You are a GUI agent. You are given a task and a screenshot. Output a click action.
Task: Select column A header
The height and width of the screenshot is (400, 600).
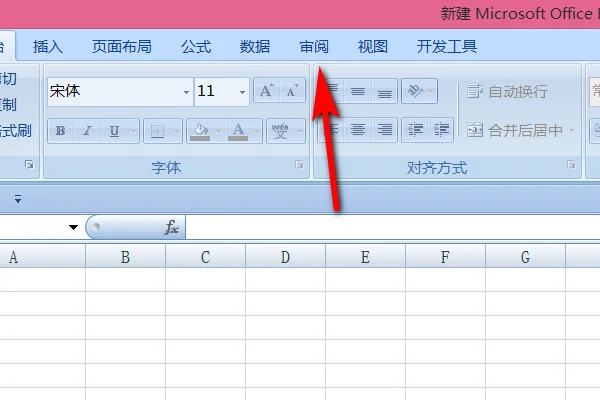point(42,257)
